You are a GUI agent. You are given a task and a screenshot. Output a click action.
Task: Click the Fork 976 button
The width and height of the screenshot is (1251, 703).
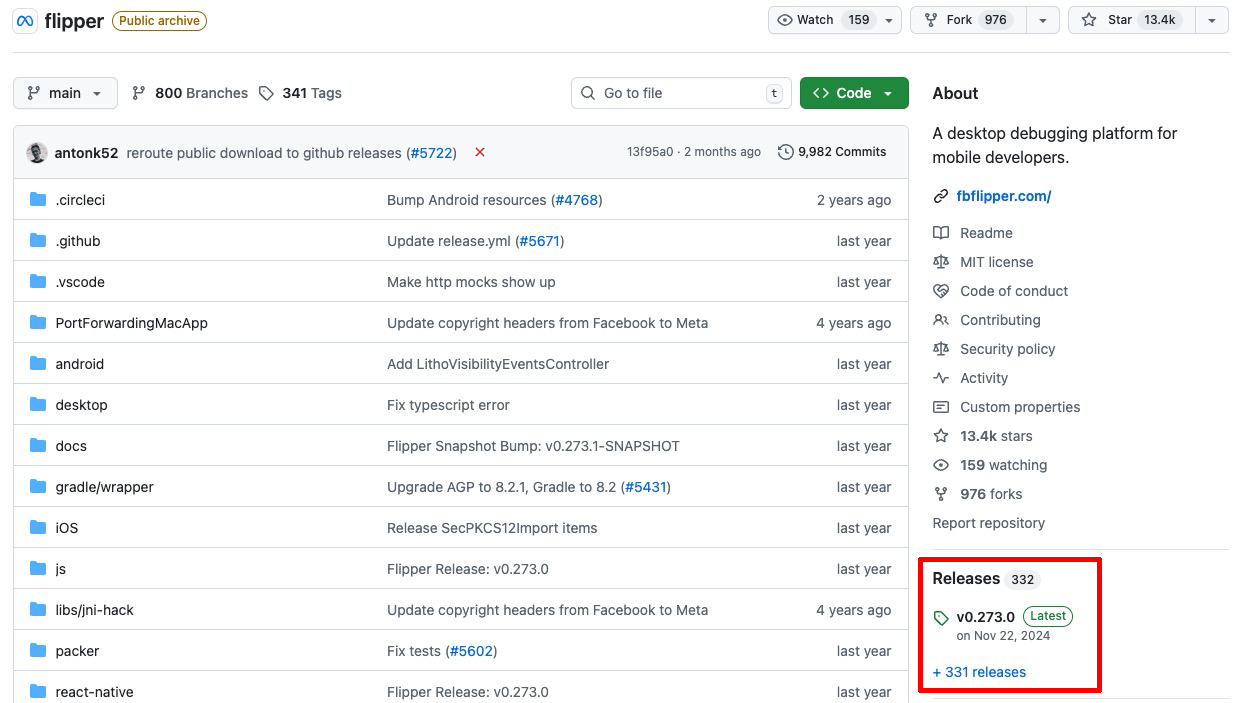tap(968, 20)
